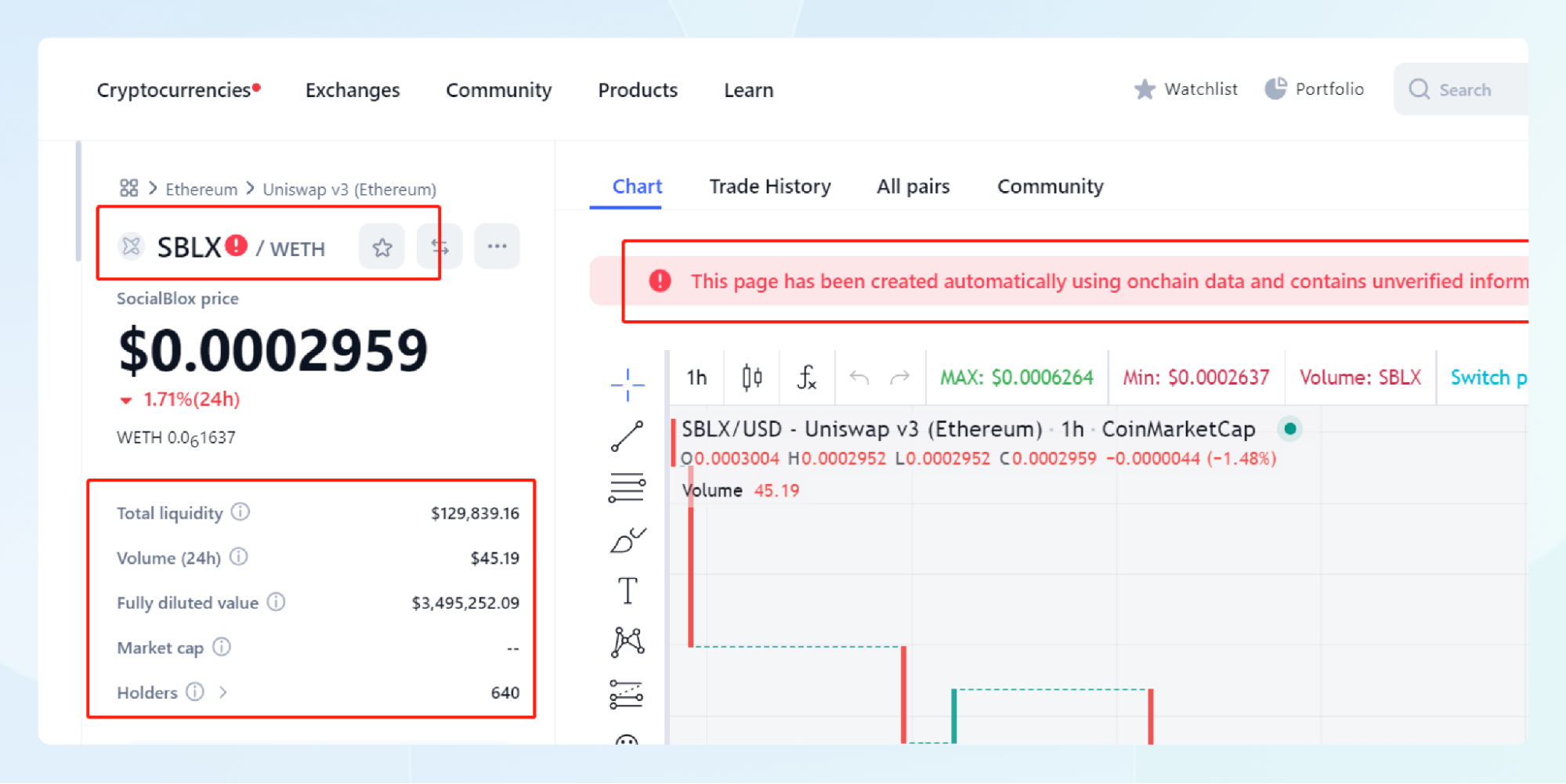Click the Volume 45.19 indicator label
The image size is (1566, 784).
[x=740, y=491]
